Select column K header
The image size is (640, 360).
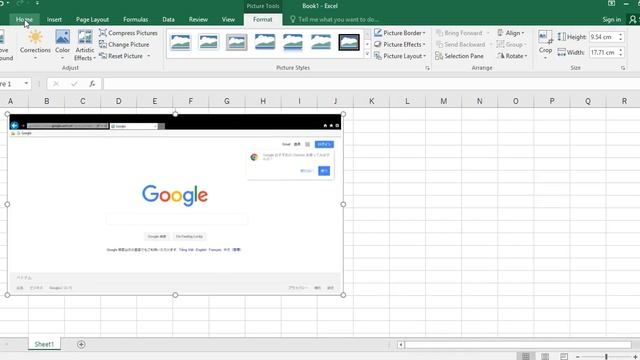(x=371, y=101)
